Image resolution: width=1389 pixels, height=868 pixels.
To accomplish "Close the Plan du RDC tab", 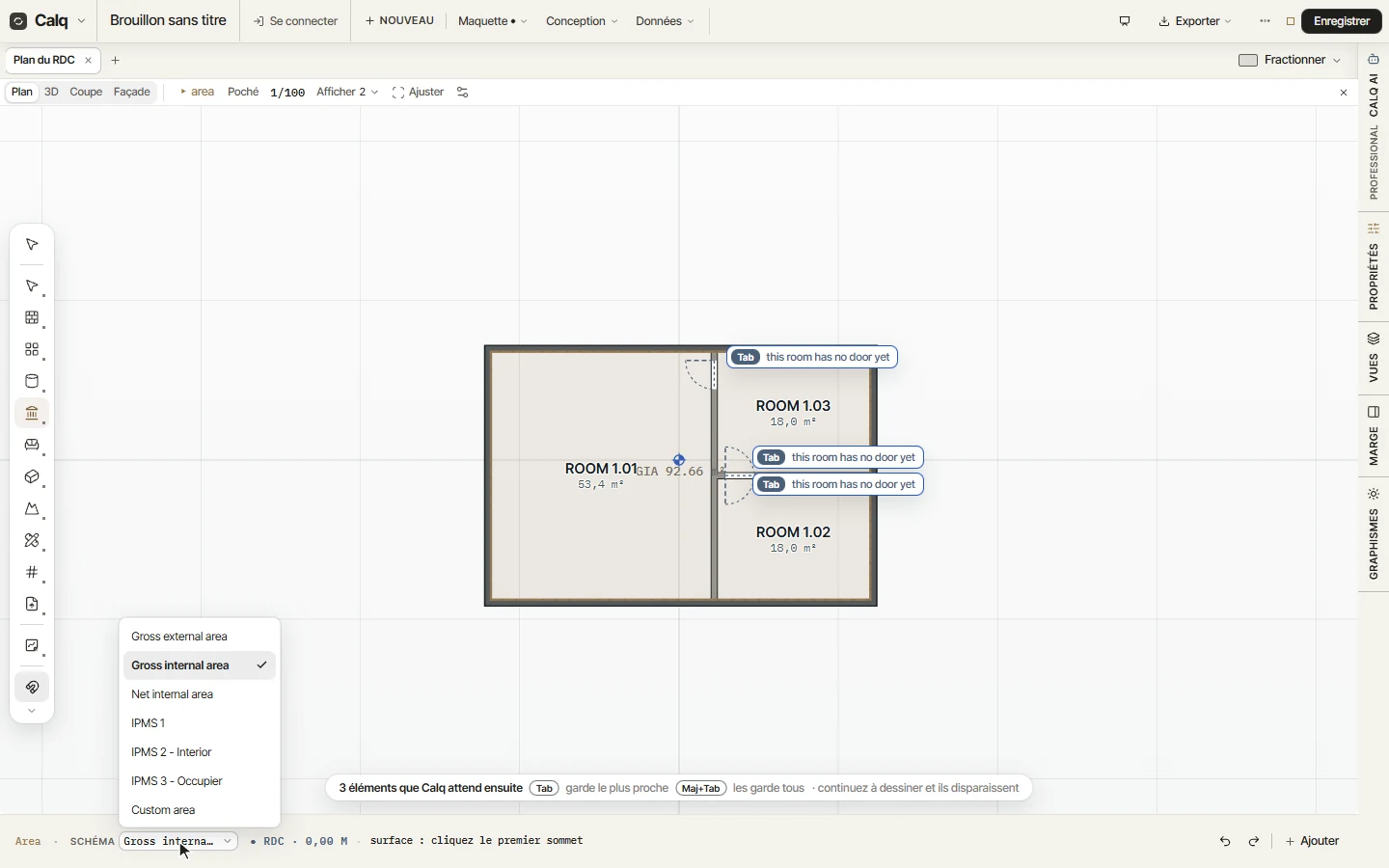I will point(89,61).
